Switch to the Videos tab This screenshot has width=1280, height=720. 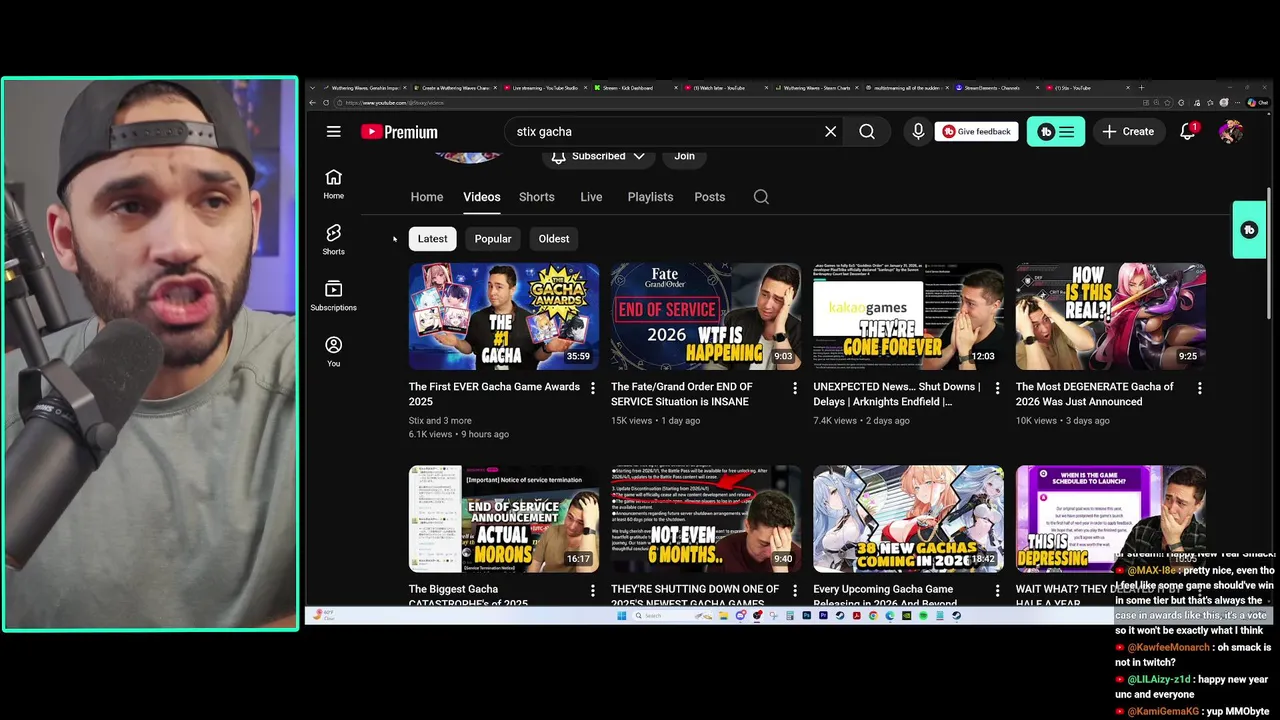(482, 197)
